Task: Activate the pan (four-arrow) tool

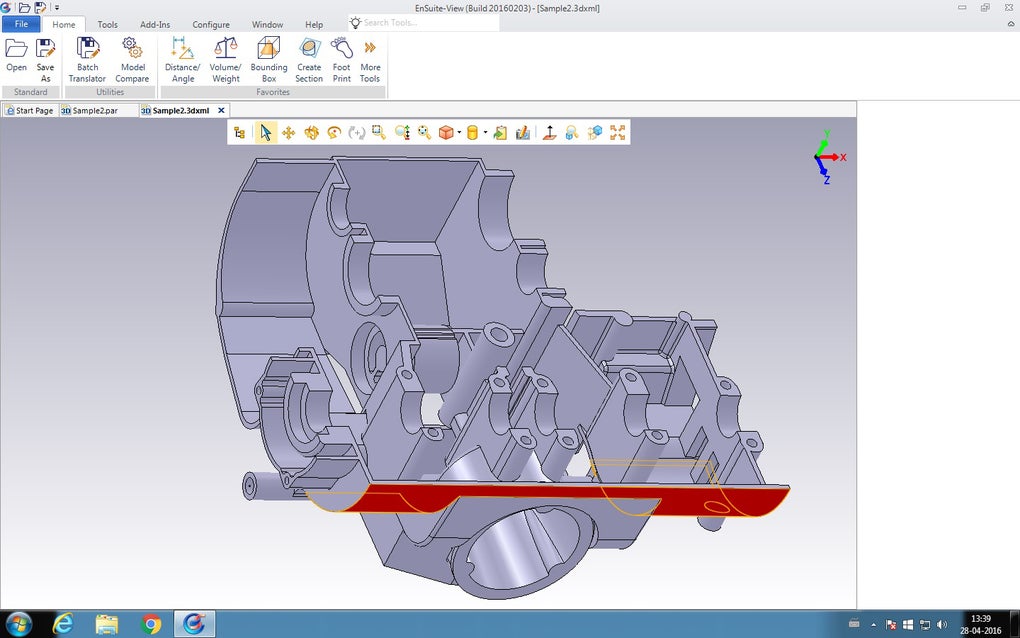Action: tap(288, 133)
